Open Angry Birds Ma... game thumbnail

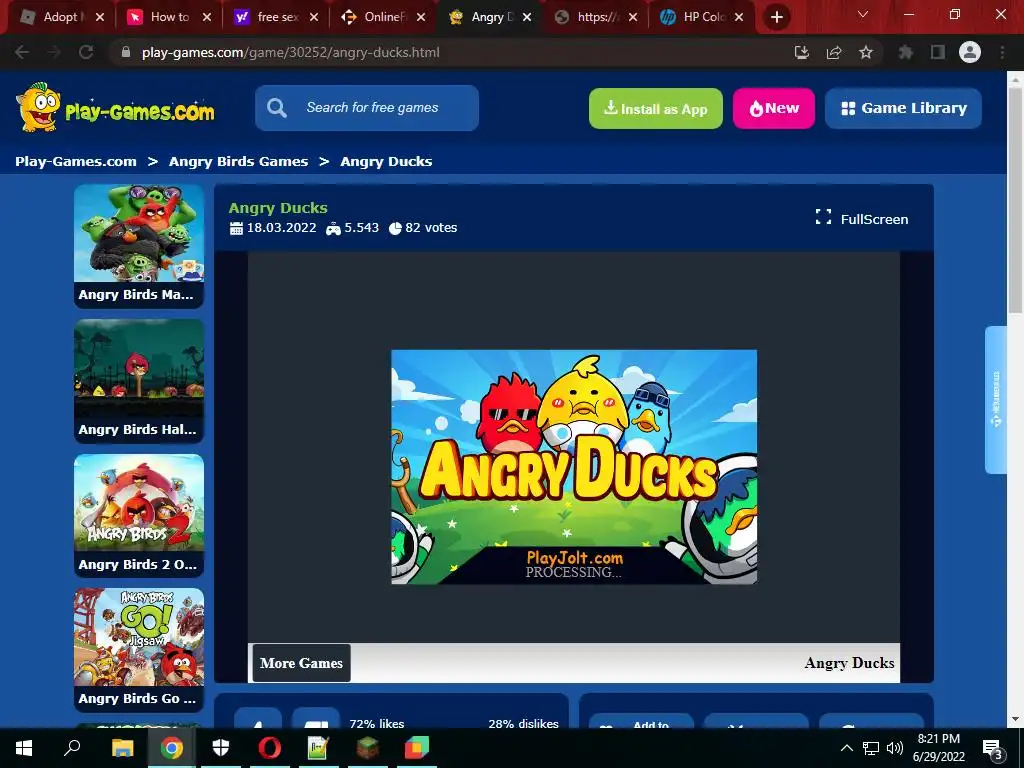139,246
